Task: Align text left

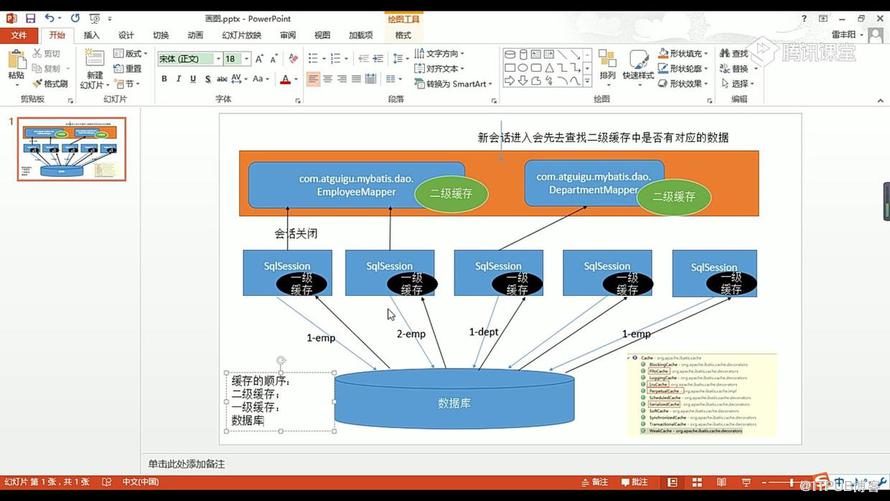Action: pos(313,79)
